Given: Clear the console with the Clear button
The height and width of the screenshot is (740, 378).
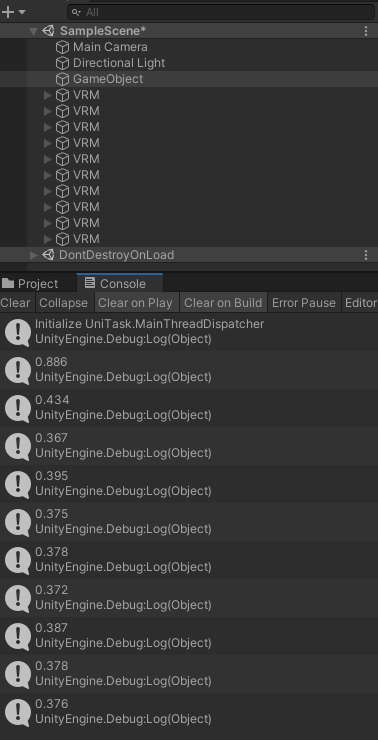Looking at the screenshot, I should point(16,303).
